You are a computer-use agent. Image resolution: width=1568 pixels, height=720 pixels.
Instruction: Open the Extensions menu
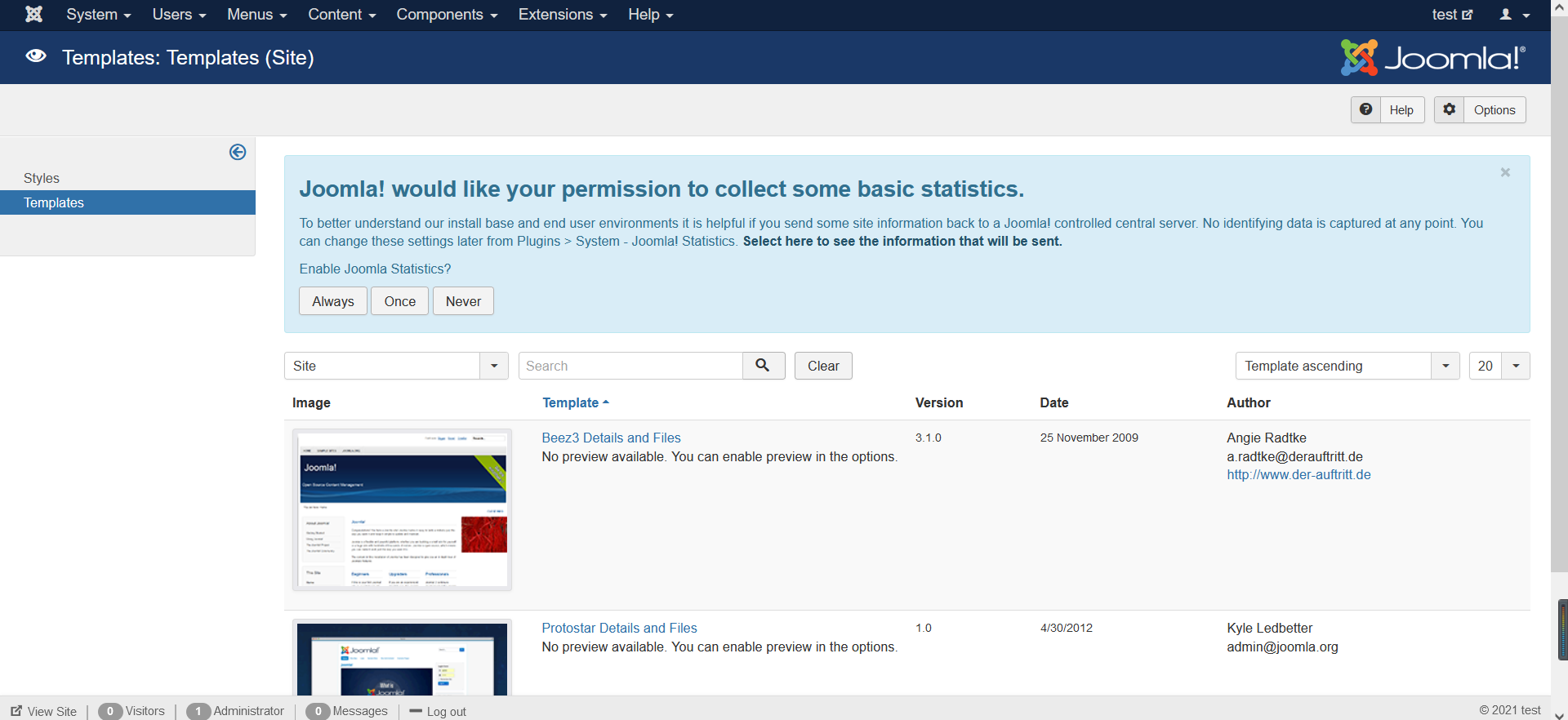point(563,15)
